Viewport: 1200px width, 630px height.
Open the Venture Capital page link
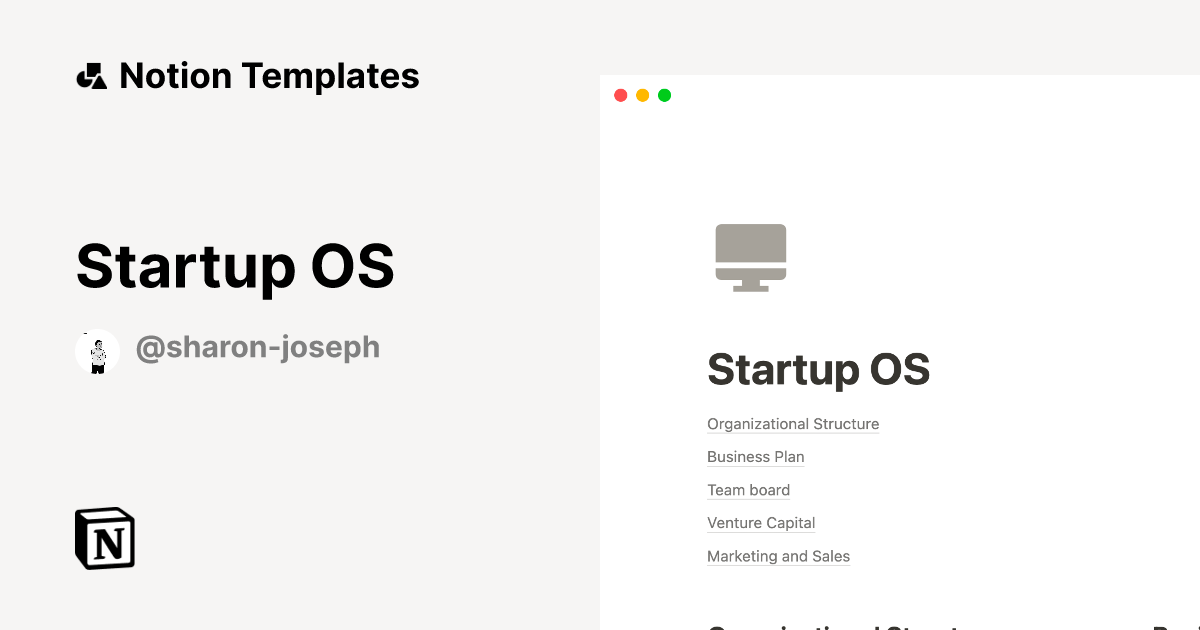pyautogui.click(x=760, y=522)
